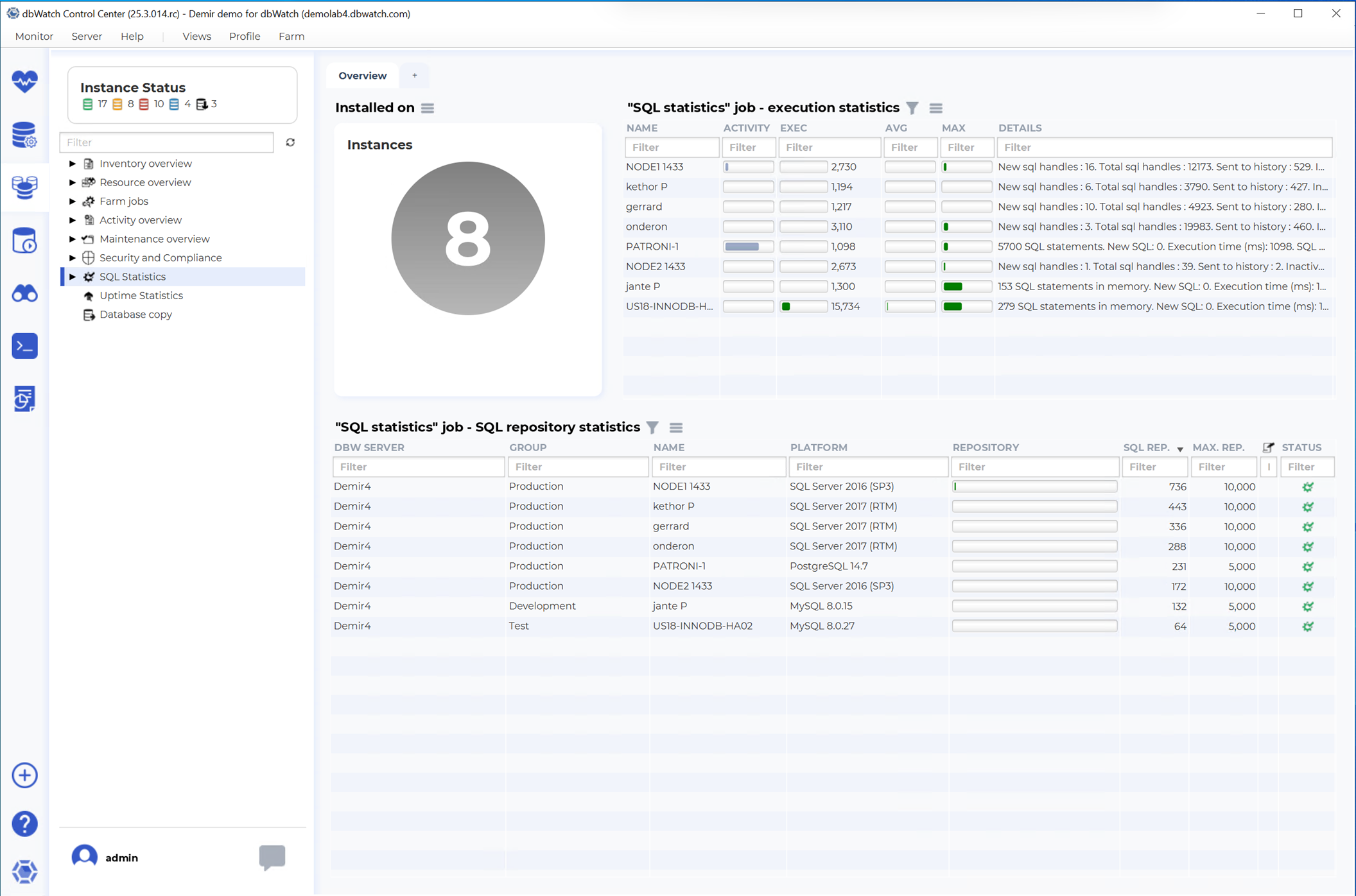Click the plus circle add icon
The image size is (1356, 896).
(24, 775)
